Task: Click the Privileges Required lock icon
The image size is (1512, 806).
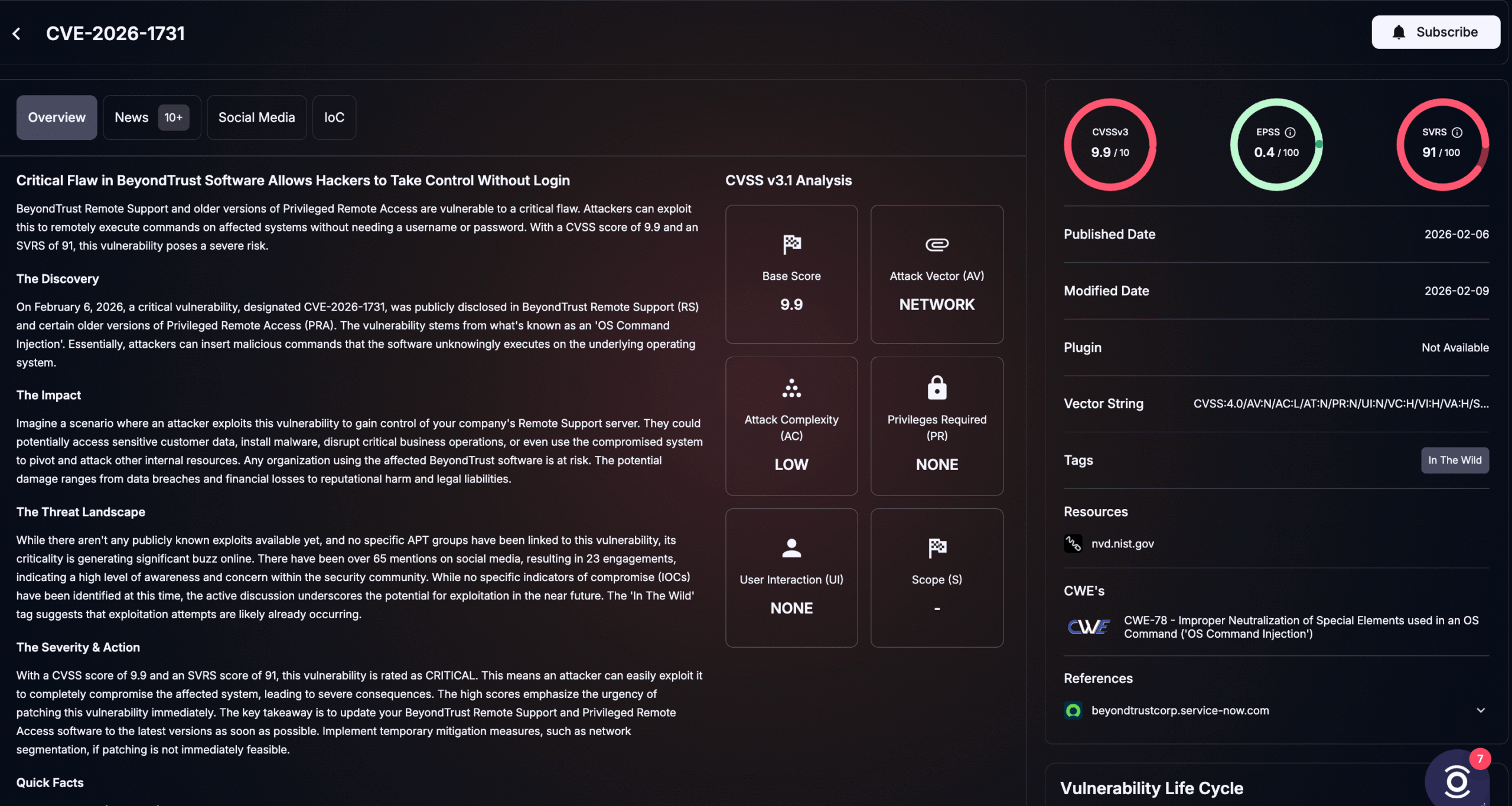Action: pyautogui.click(x=937, y=388)
